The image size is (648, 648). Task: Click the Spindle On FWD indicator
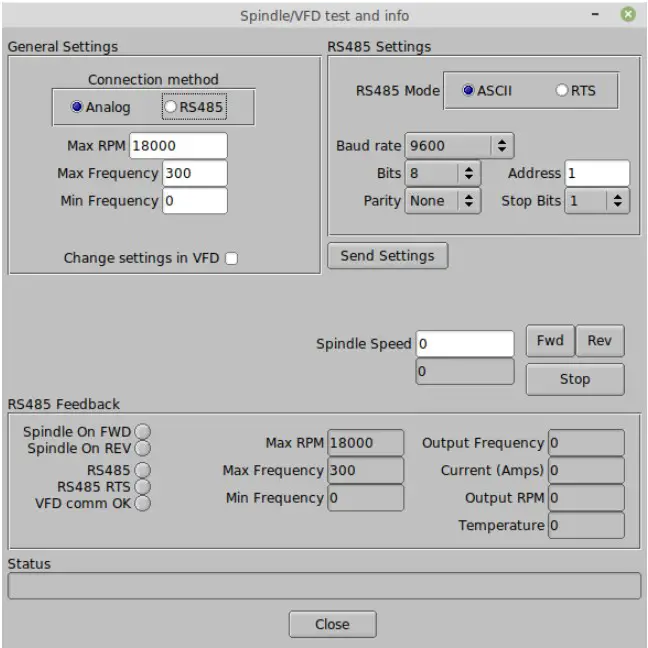143,431
